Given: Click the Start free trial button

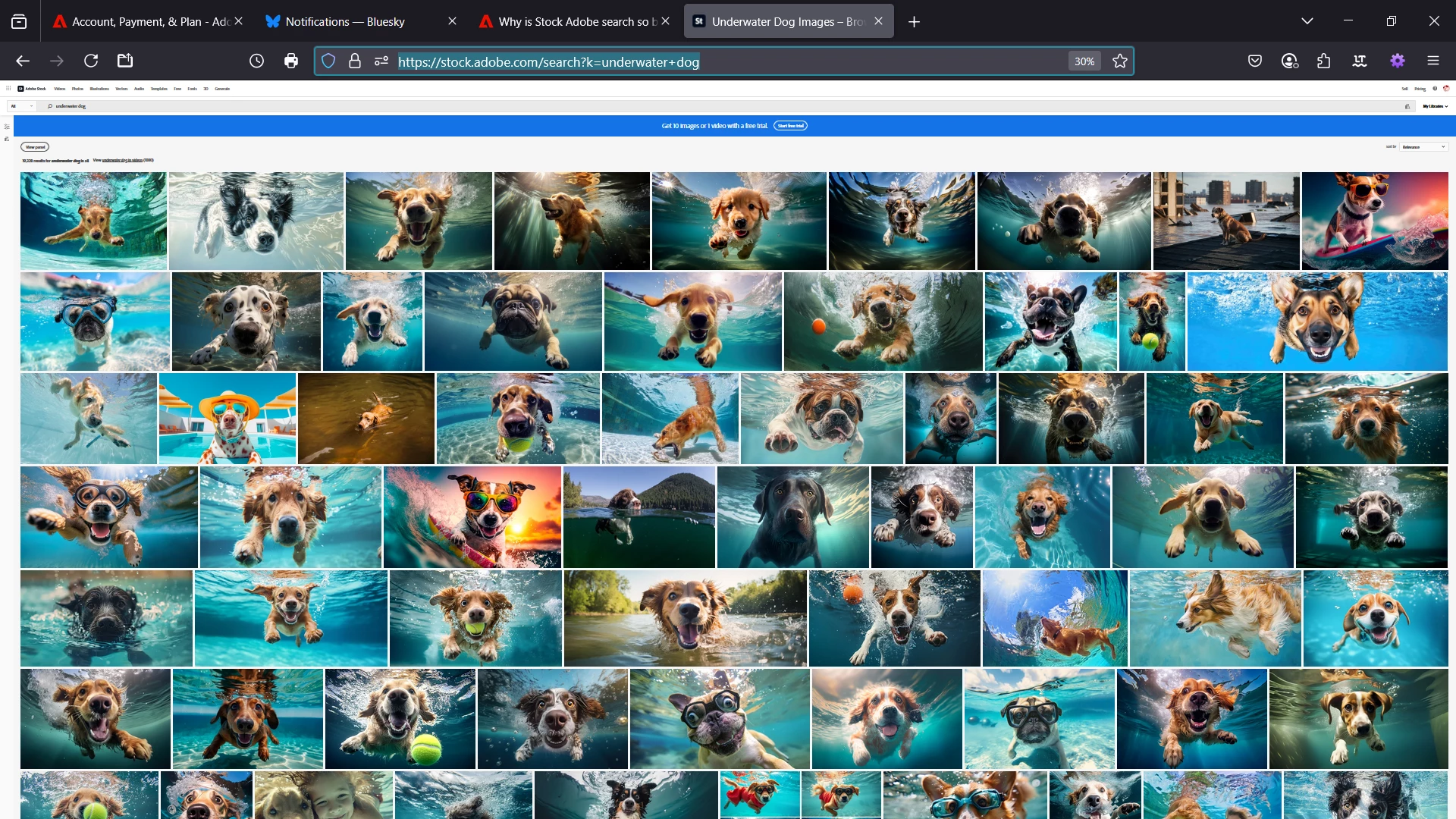Looking at the screenshot, I should coord(790,126).
